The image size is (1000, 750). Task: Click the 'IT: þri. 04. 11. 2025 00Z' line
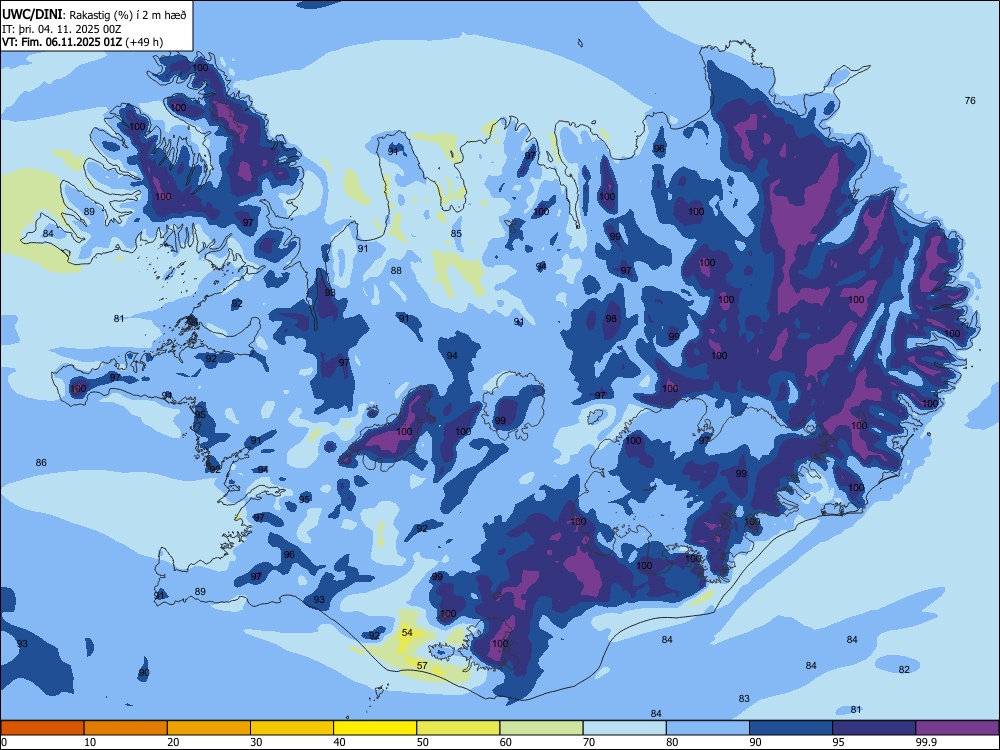pyautogui.click(x=62, y=29)
